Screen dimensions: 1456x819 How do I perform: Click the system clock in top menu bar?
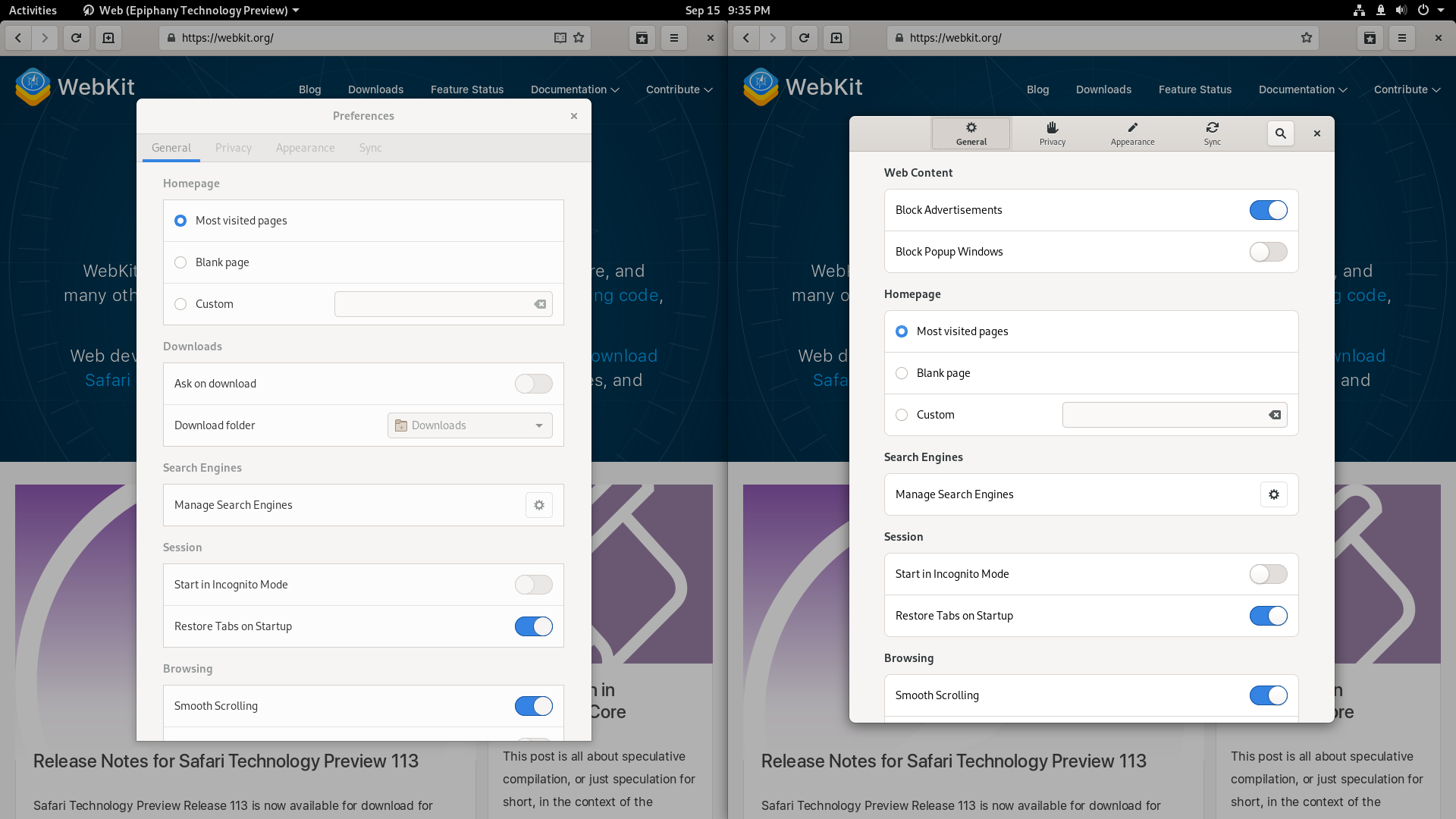727,10
